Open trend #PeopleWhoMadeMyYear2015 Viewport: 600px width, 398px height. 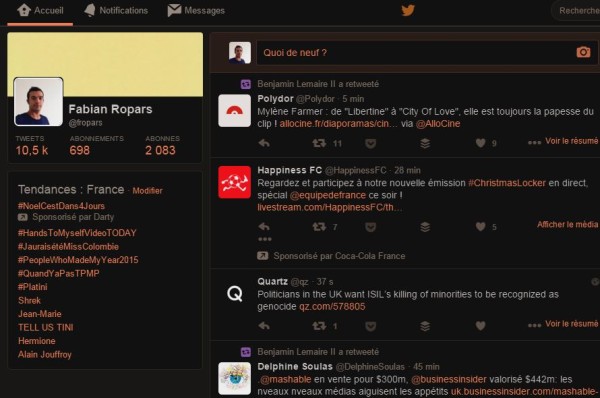coord(78,260)
